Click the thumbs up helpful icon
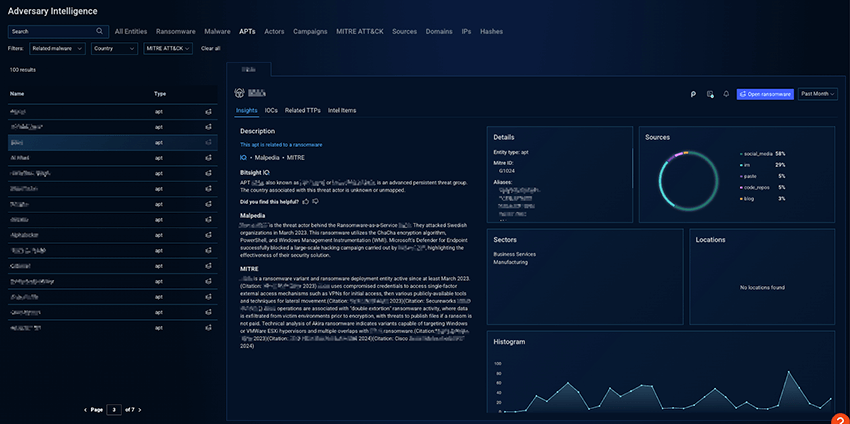 [306, 202]
